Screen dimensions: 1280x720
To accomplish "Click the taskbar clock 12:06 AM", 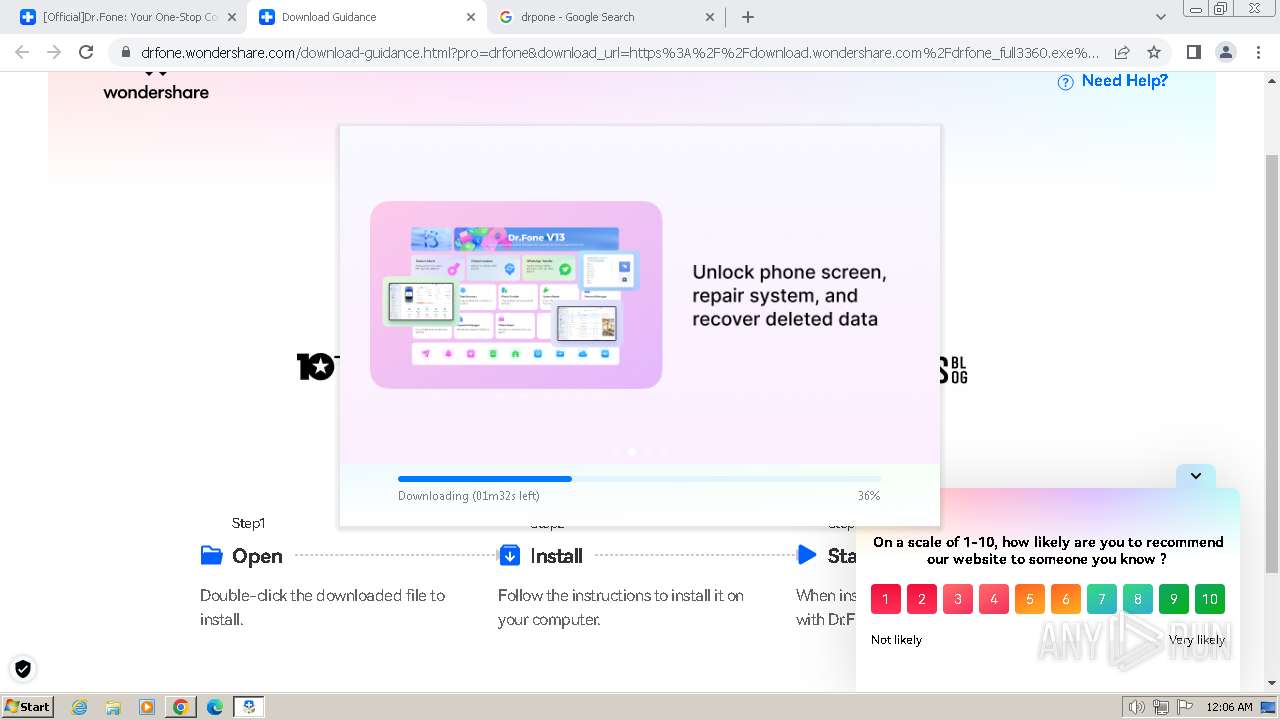I will point(1230,707).
